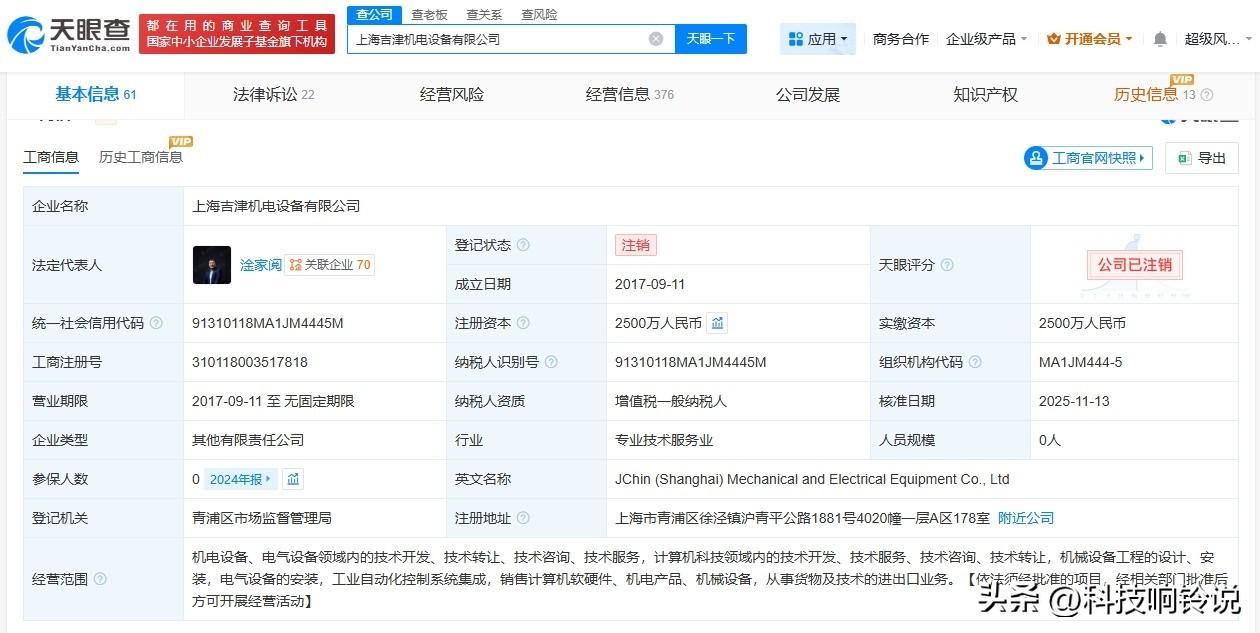Click the 增值税一般纳税人 value
Screen dimensions: 1260x633
tap(671, 401)
